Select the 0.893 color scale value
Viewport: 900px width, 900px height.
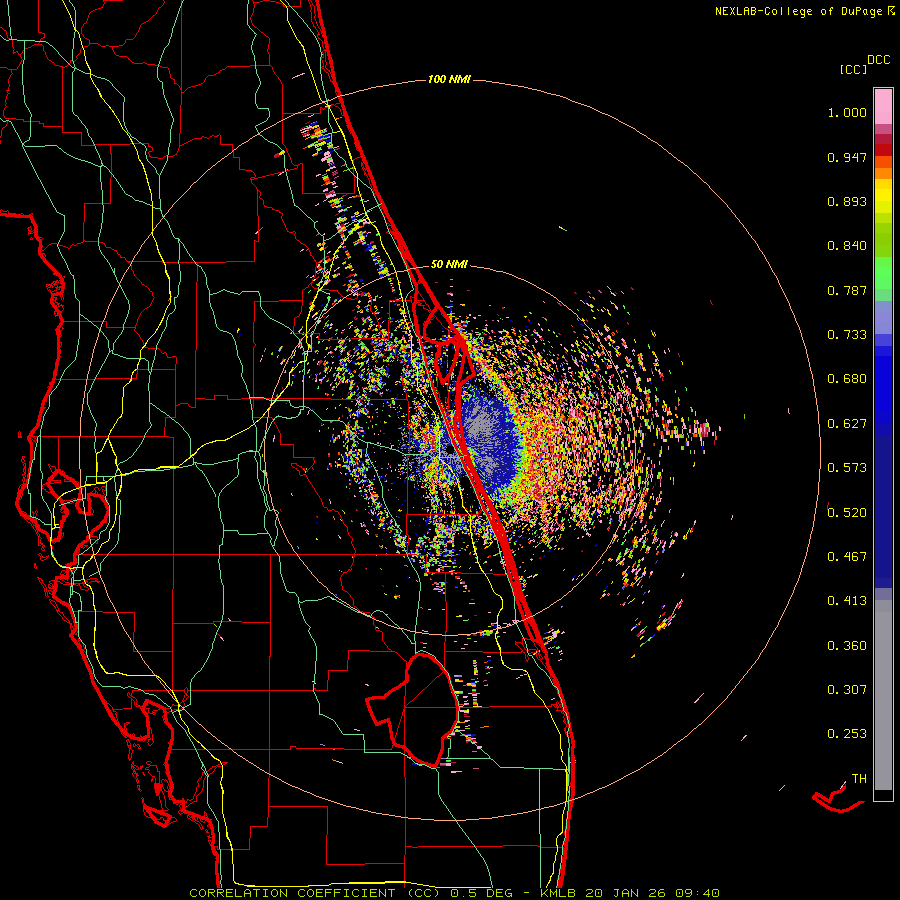point(847,201)
